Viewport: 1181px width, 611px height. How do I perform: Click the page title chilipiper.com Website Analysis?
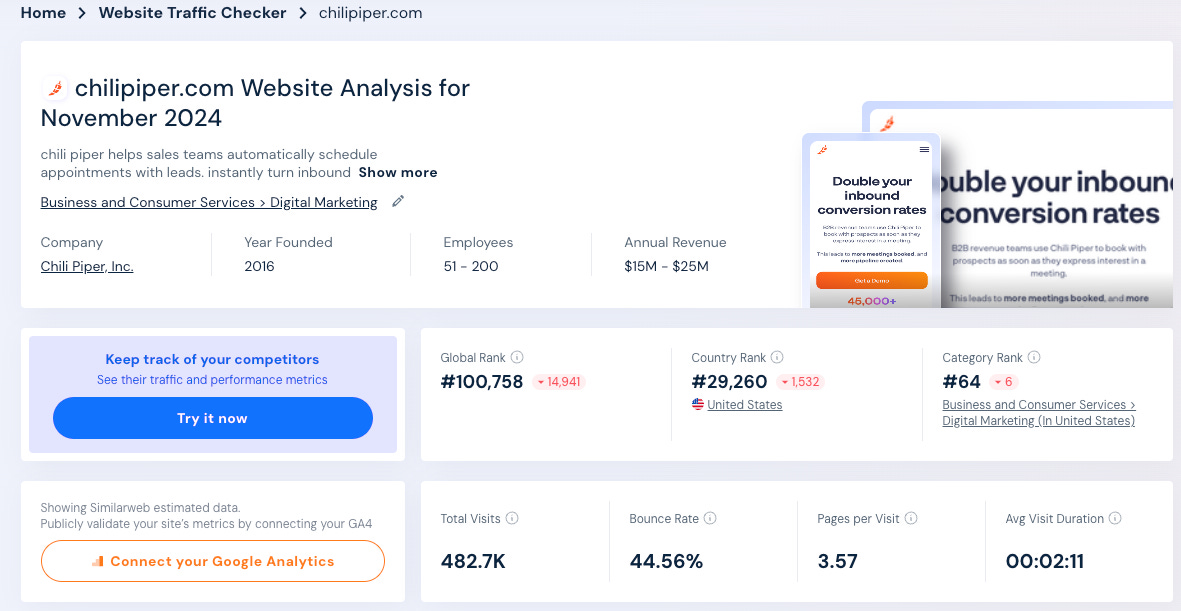point(255,102)
